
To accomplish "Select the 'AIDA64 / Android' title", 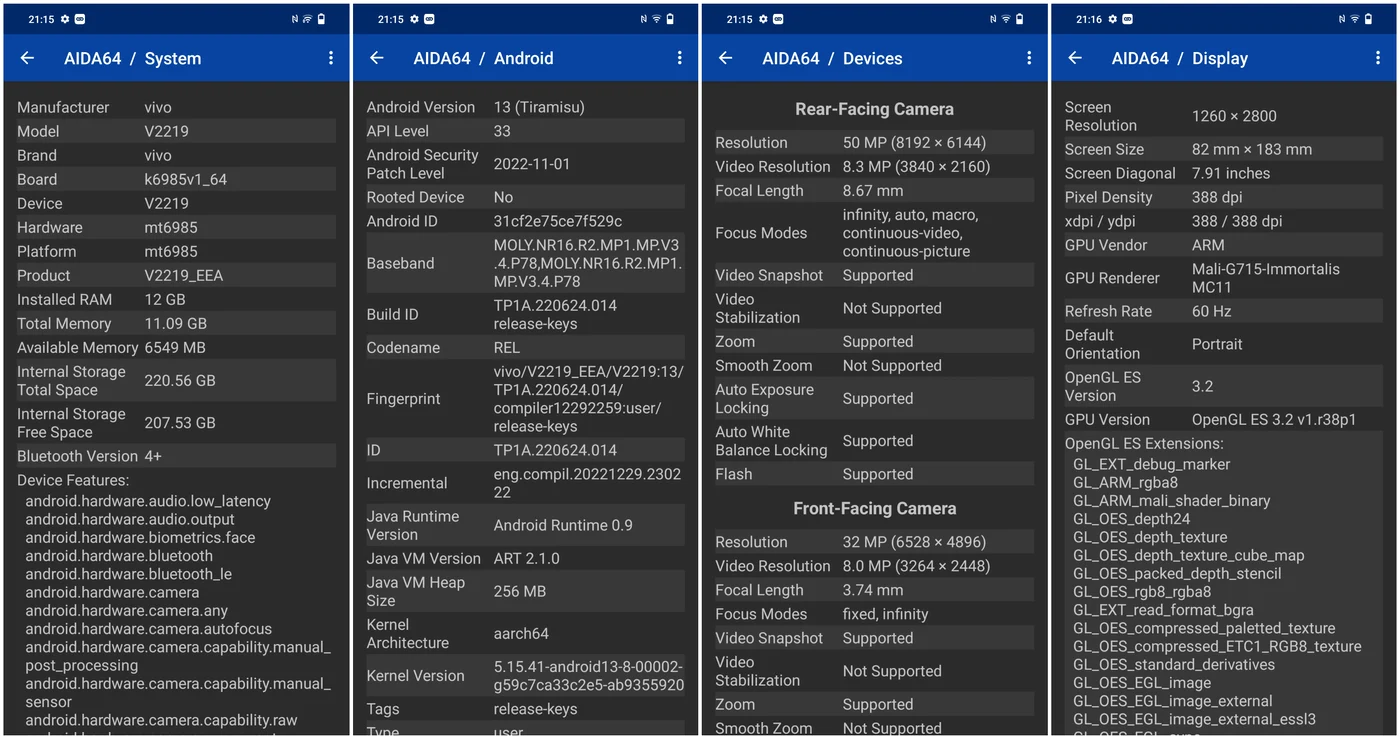I will [x=483, y=58].
